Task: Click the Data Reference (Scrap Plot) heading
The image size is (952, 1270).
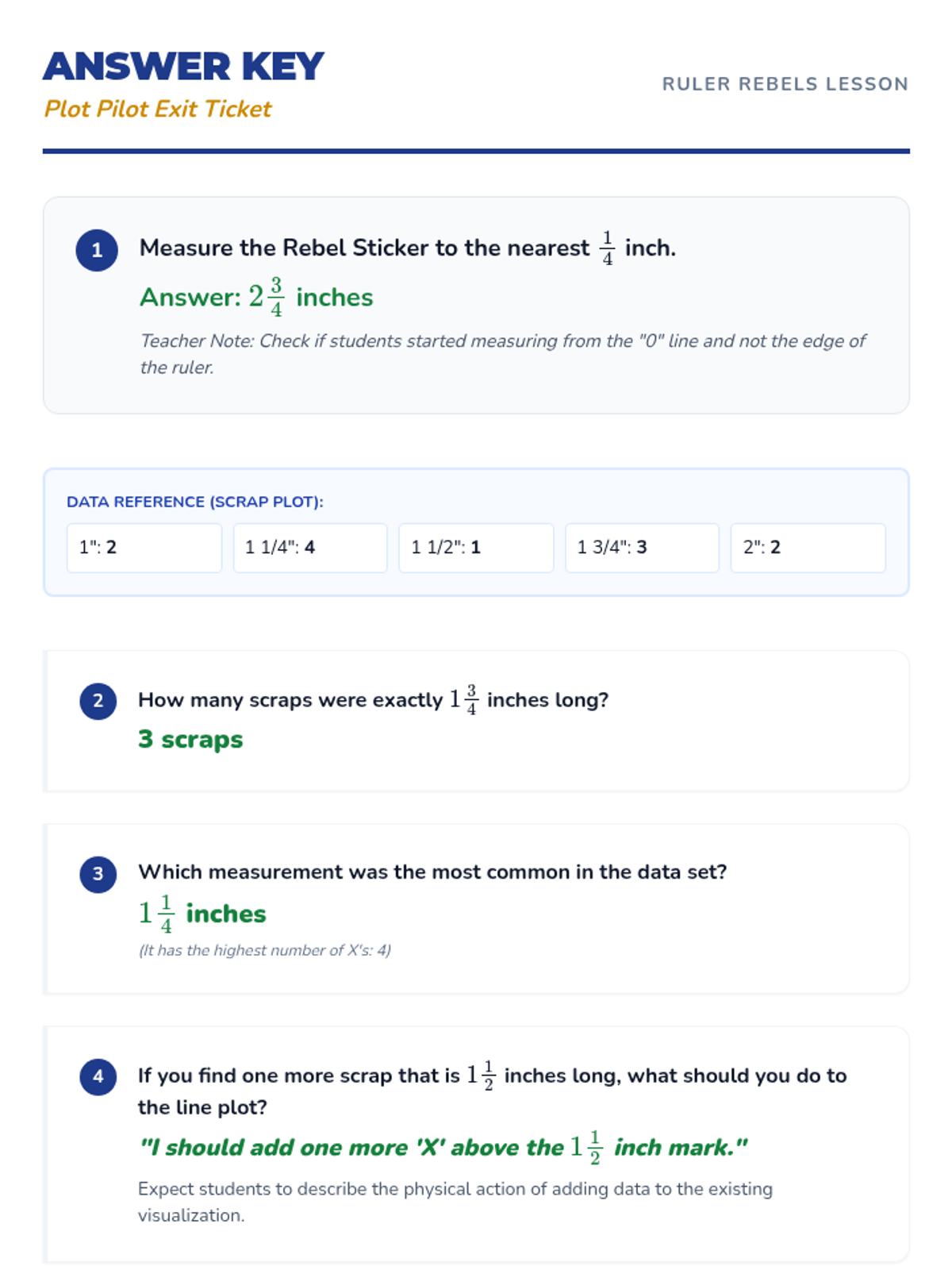Action: click(x=195, y=502)
